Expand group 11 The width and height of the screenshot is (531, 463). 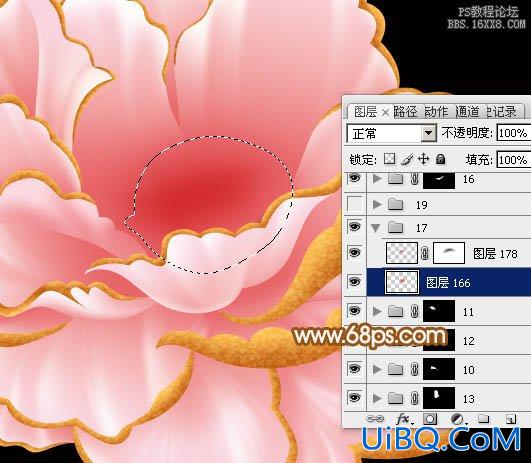pos(377,311)
